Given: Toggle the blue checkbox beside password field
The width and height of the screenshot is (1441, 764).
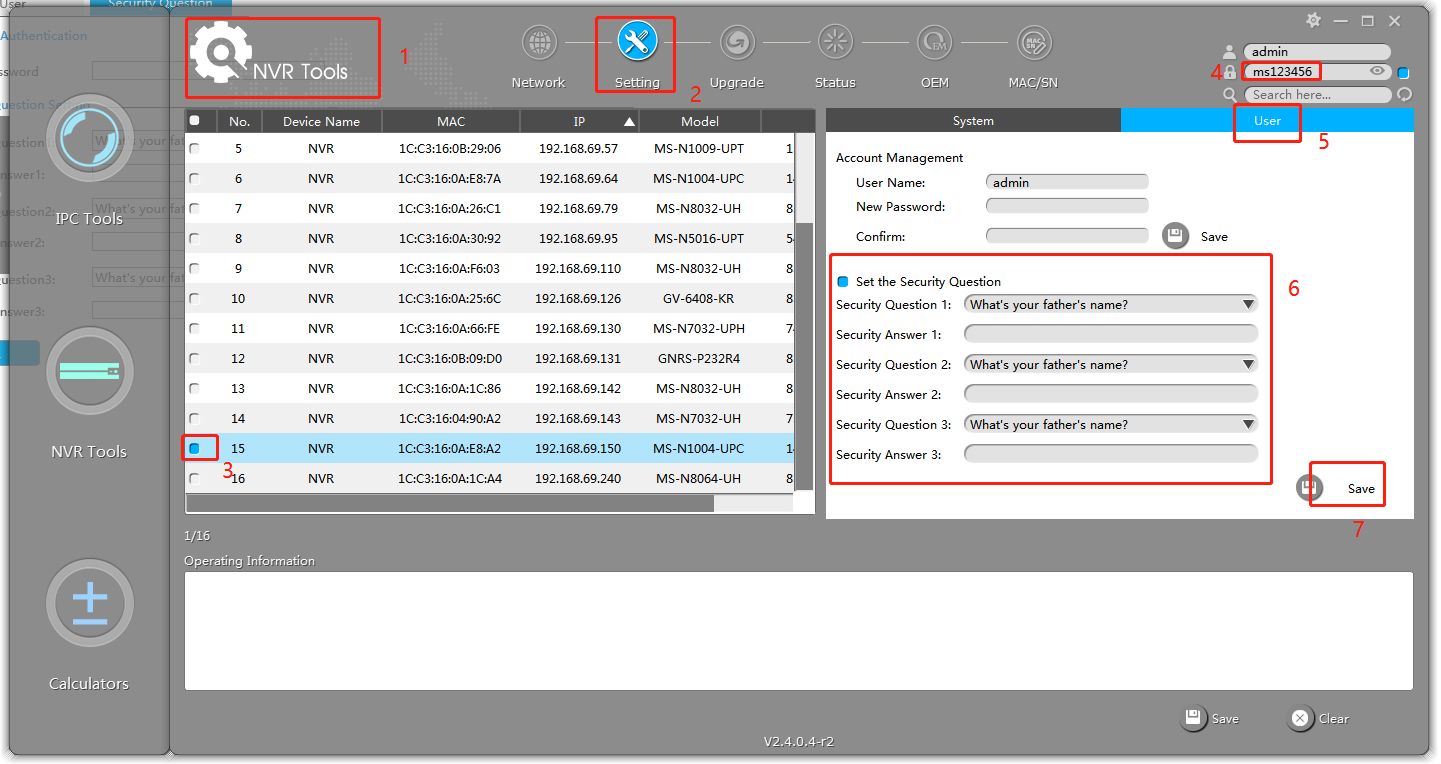Looking at the screenshot, I should [1404, 72].
